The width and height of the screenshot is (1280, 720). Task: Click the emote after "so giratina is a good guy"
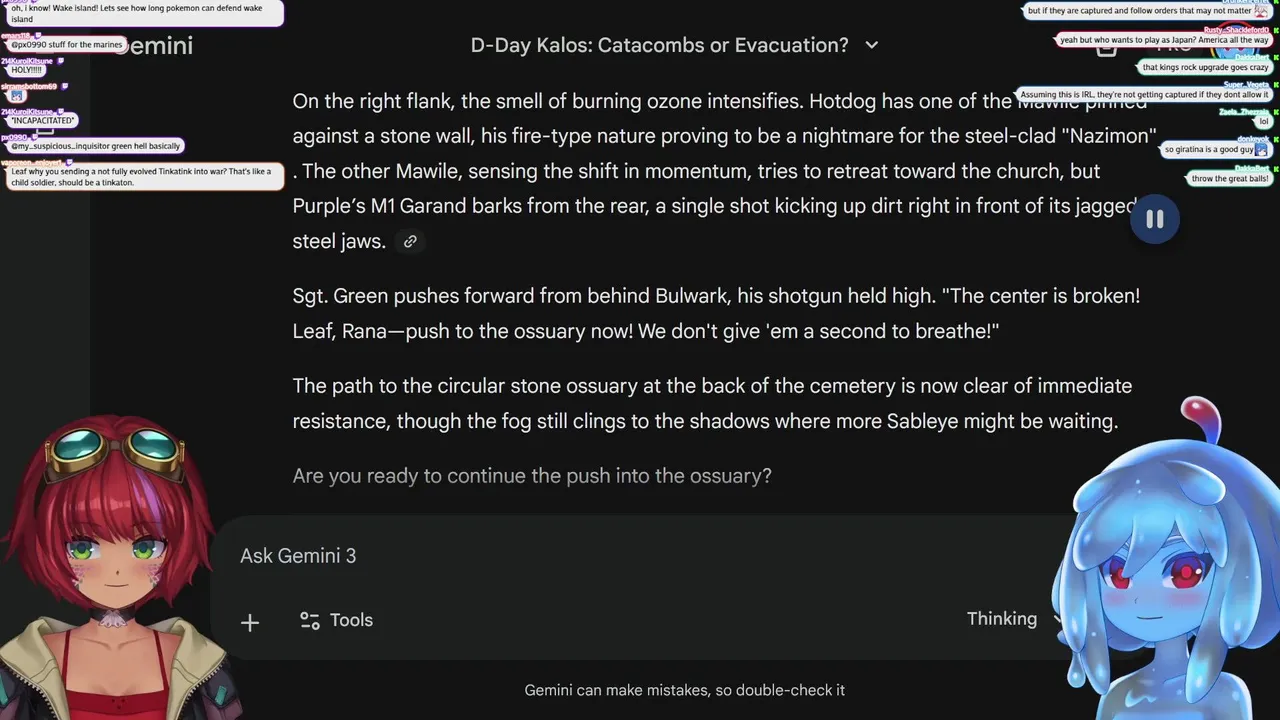[1261, 150]
